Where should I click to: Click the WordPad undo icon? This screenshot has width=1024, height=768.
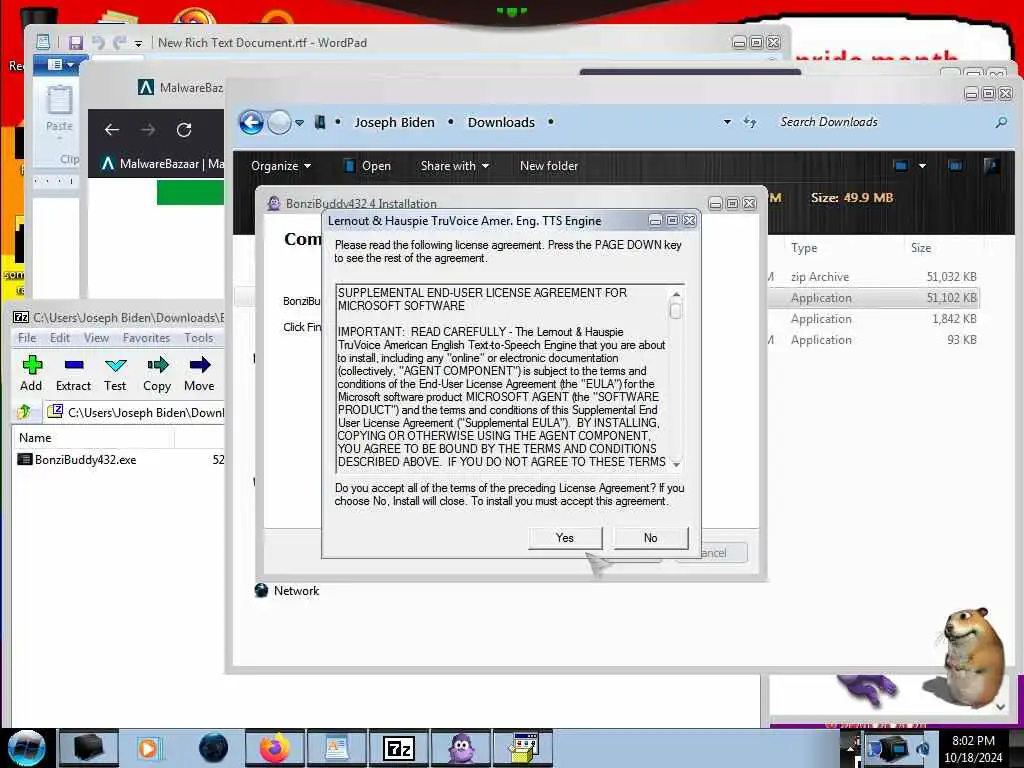98,43
